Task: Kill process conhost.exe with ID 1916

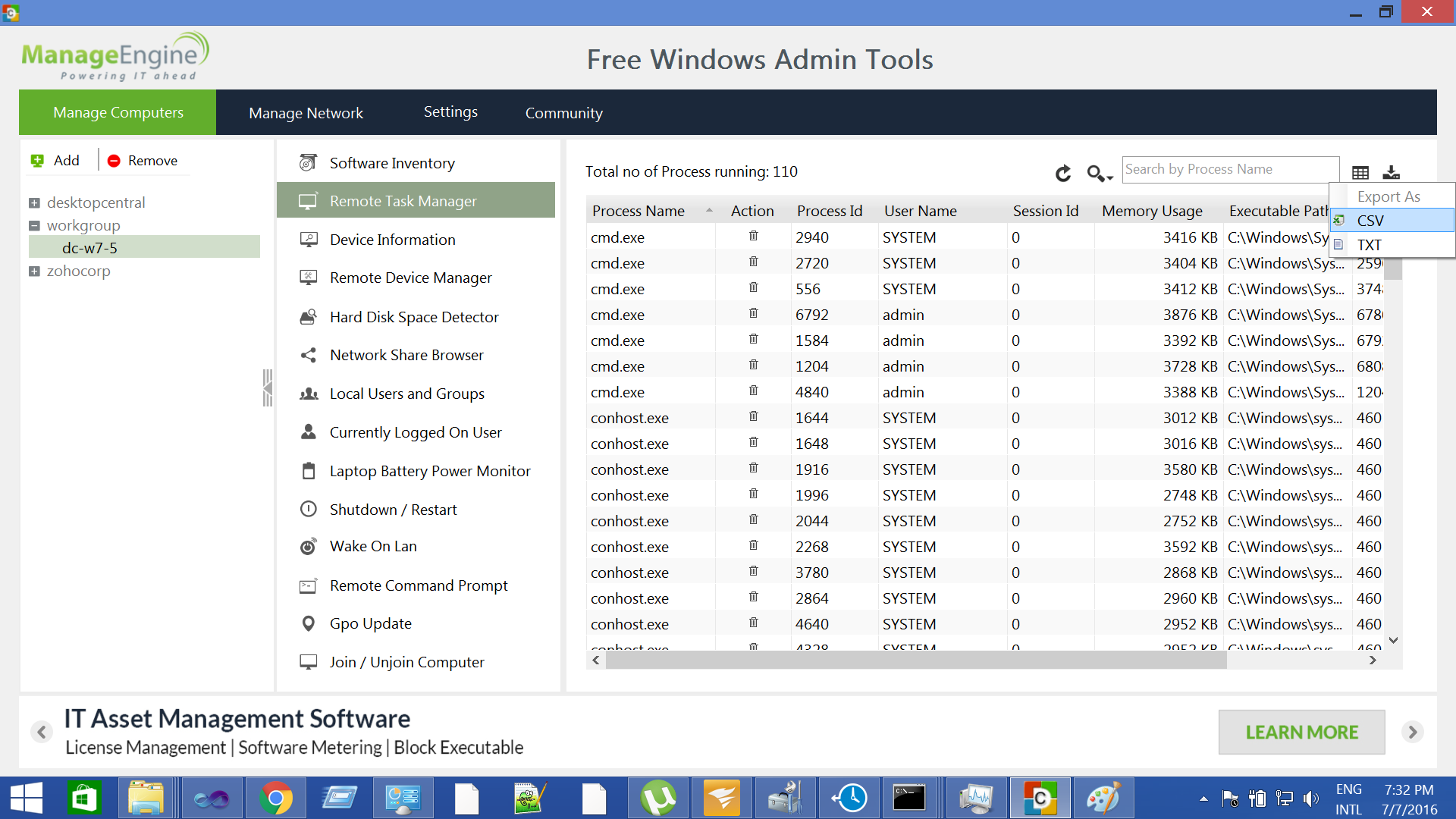Action: pos(753,469)
